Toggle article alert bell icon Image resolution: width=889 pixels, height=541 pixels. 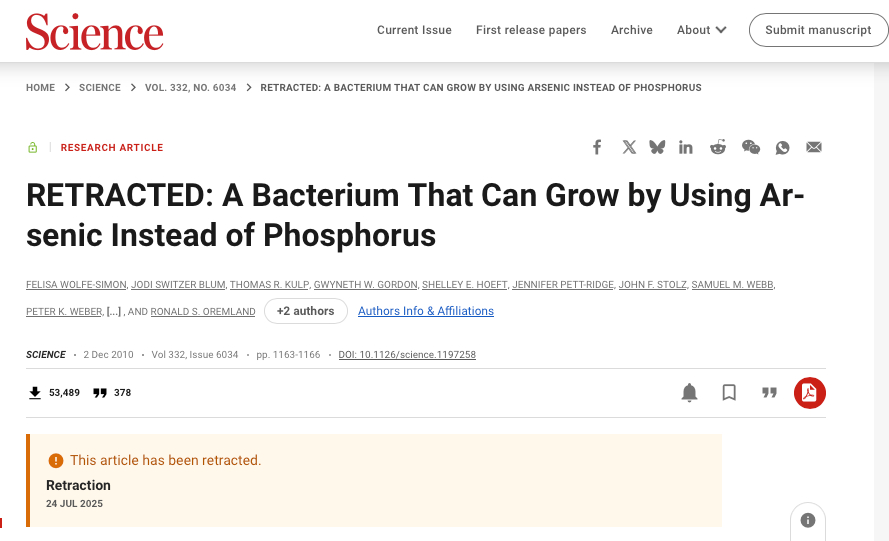click(689, 393)
